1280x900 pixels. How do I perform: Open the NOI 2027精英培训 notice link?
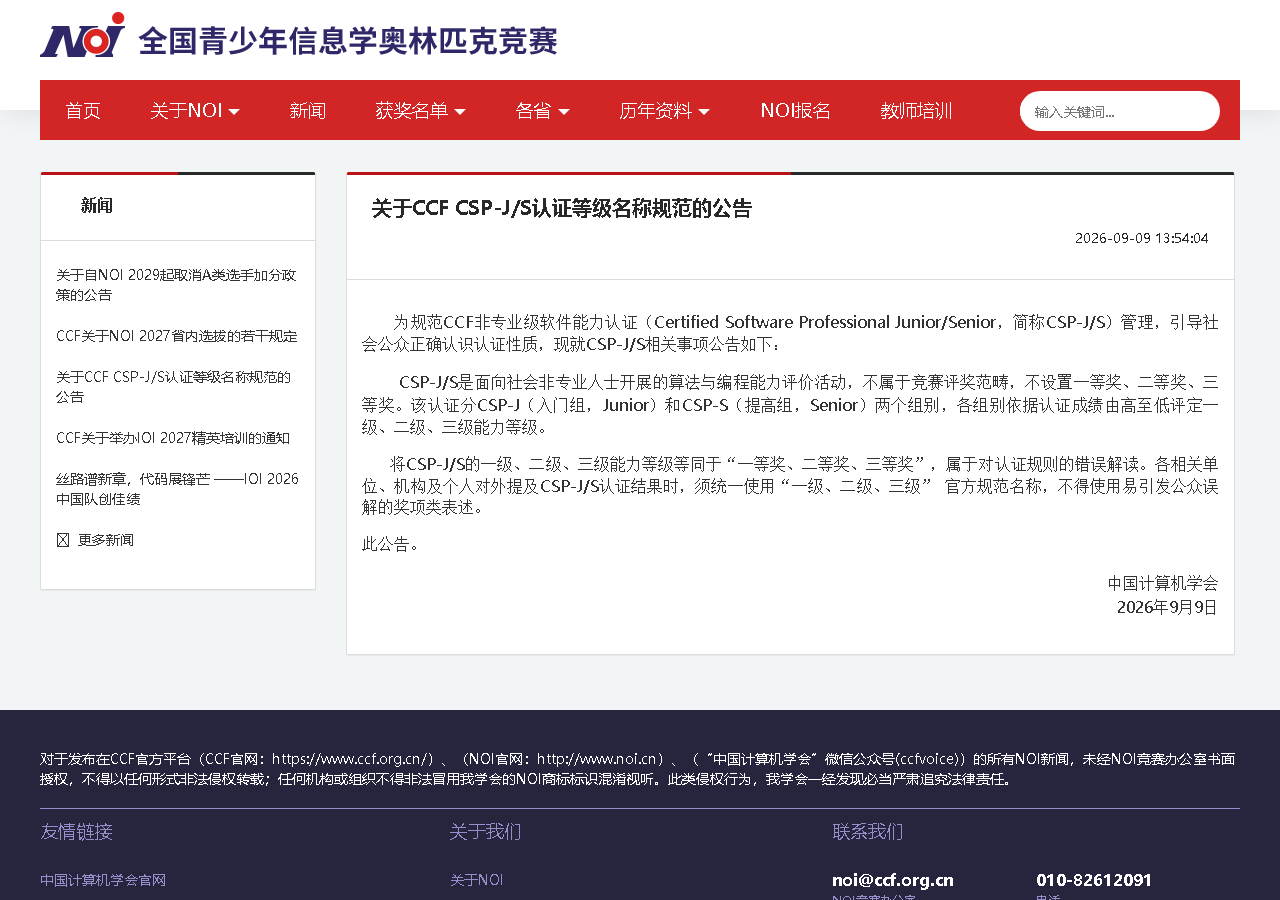tap(173, 438)
